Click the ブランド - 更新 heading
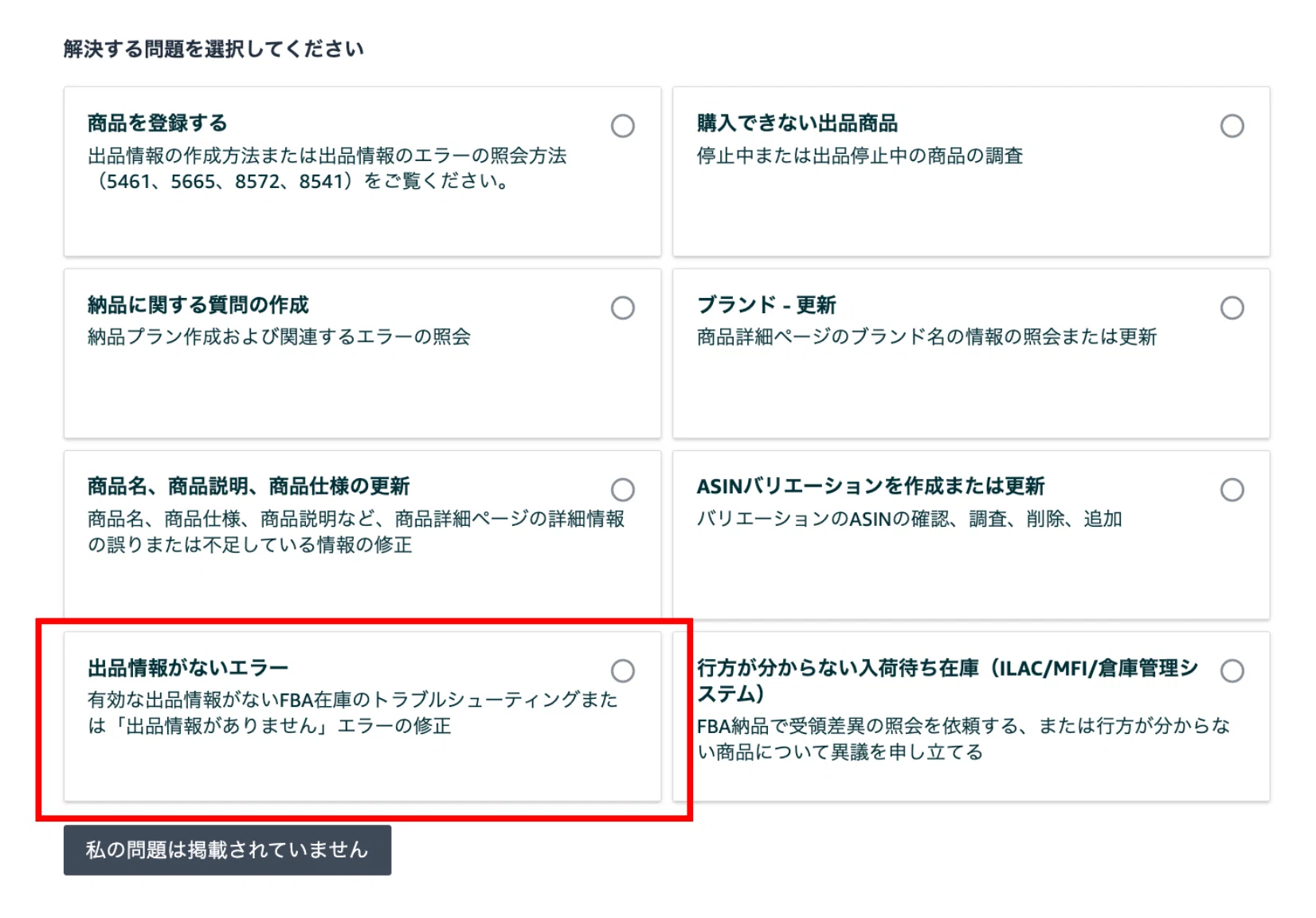Screen dimensions: 1316x918 (766, 305)
